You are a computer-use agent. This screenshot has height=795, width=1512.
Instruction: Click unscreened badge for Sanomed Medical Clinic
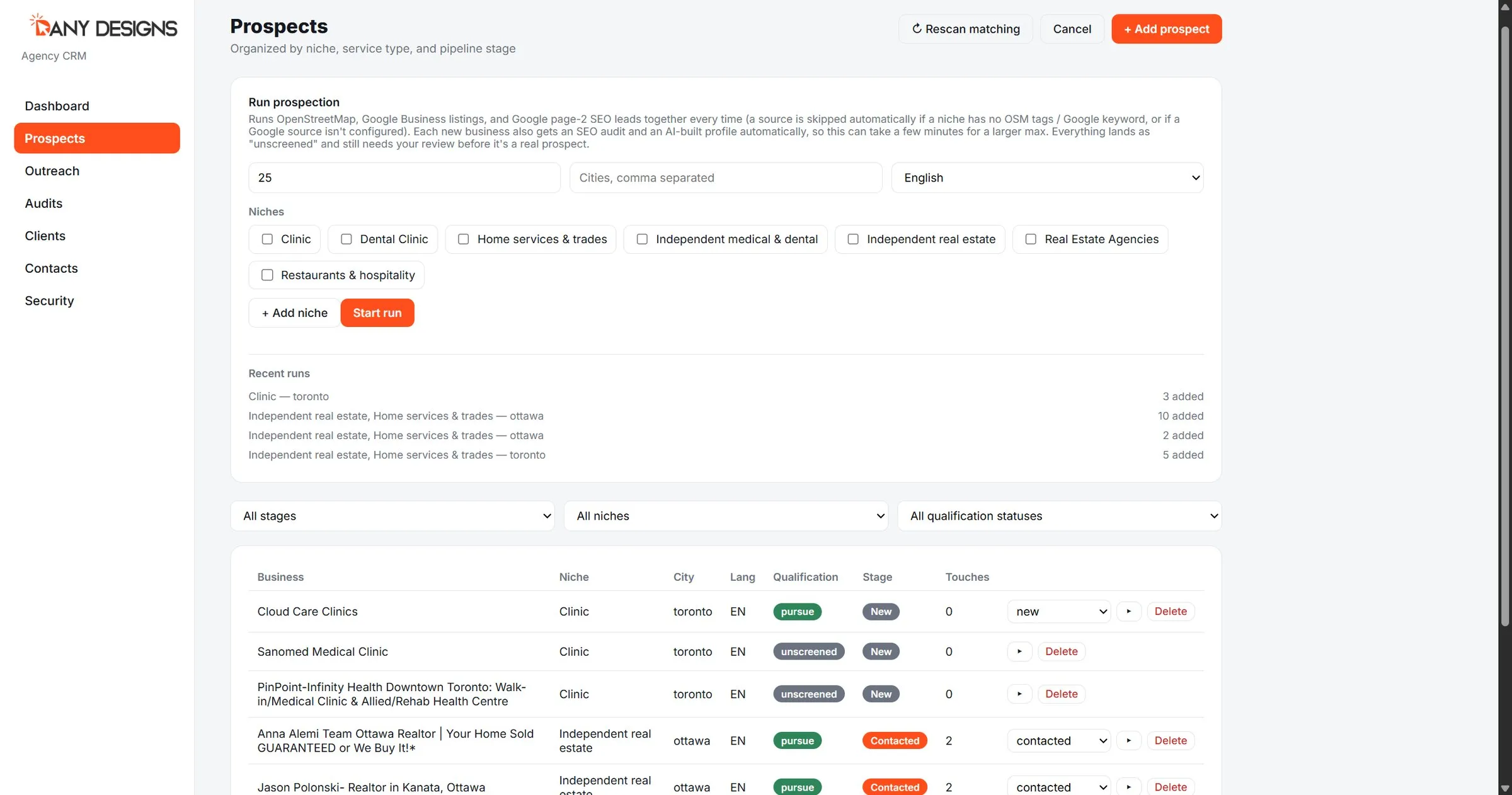pyautogui.click(x=808, y=651)
